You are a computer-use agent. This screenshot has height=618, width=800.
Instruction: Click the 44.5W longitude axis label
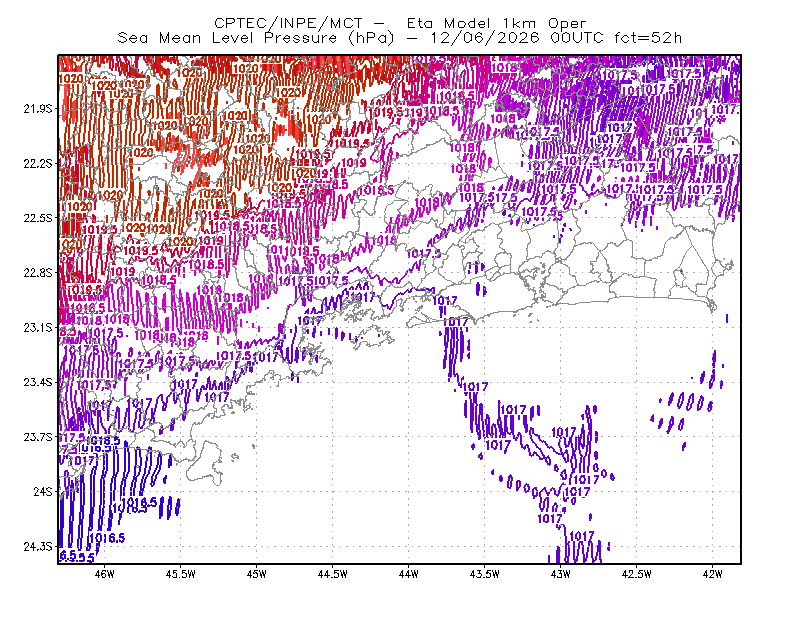[333, 574]
